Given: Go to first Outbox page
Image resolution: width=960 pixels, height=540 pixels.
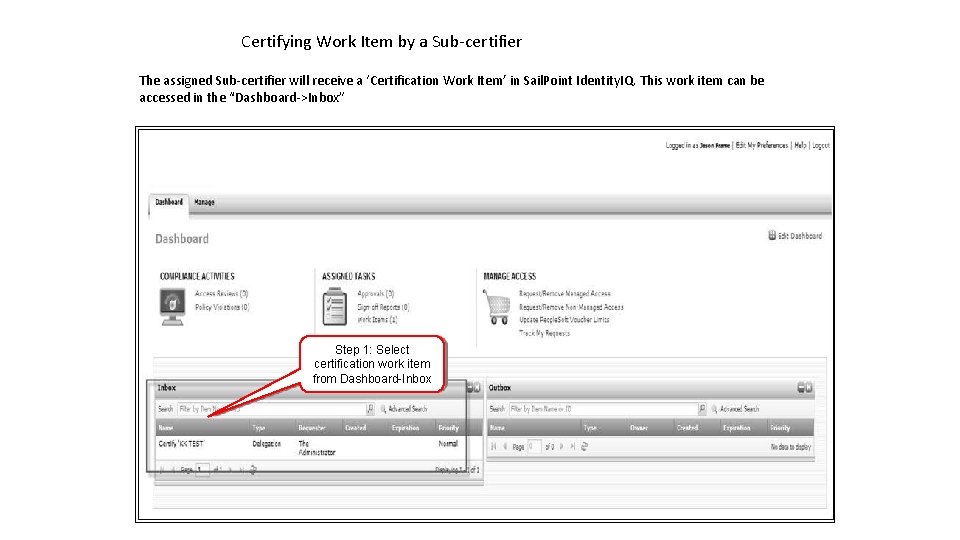Looking at the screenshot, I should click(x=493, y=447).
